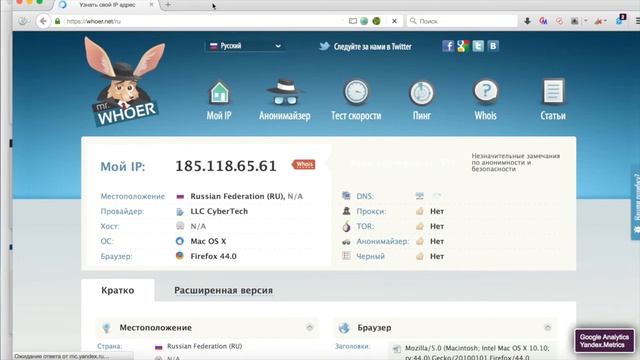This screenshot has width=640, height=360.
Task: Click the IP address 185.118.65.61
Action: [226, 166]
